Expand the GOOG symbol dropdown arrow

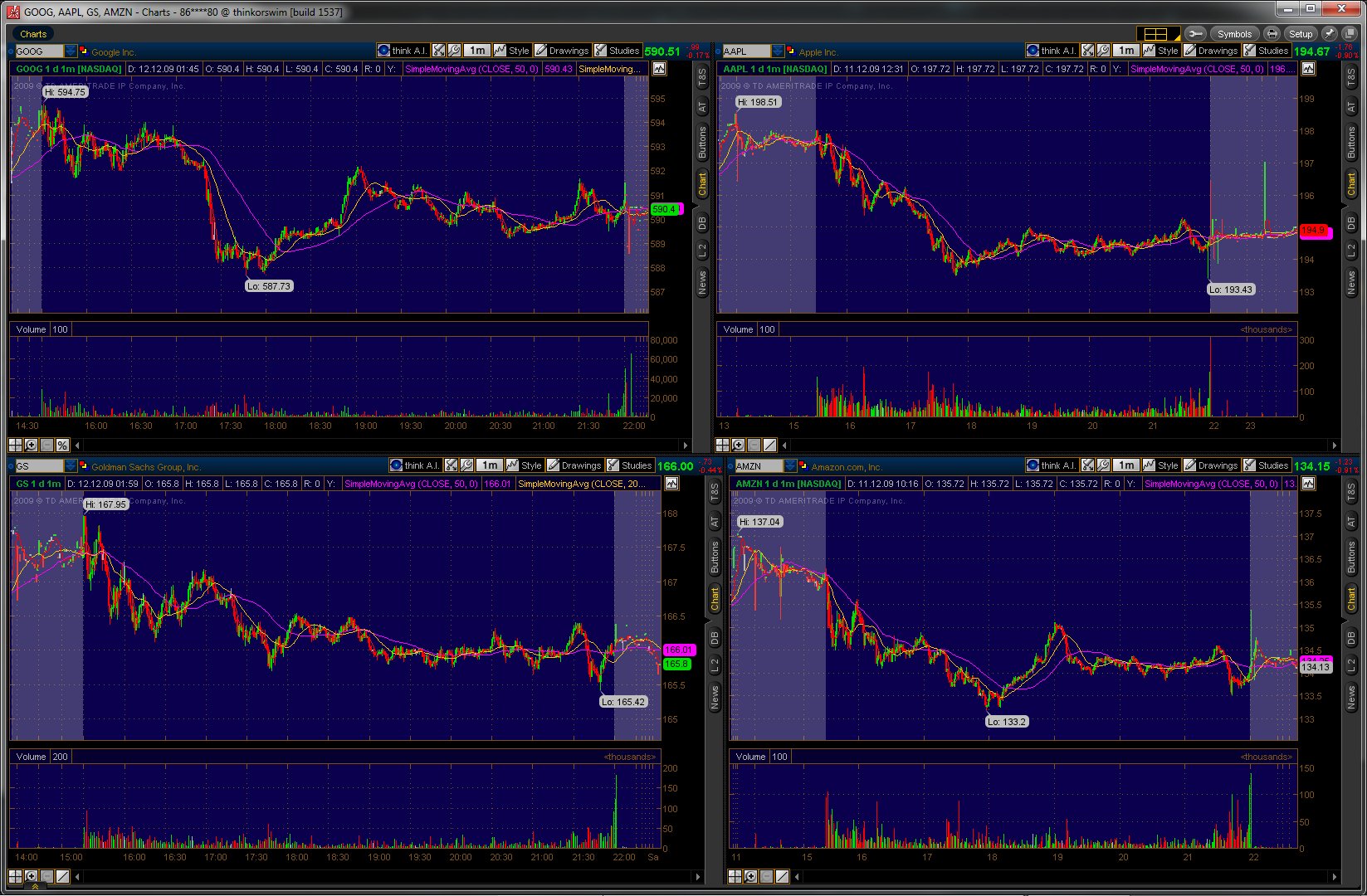coord(71,51)
